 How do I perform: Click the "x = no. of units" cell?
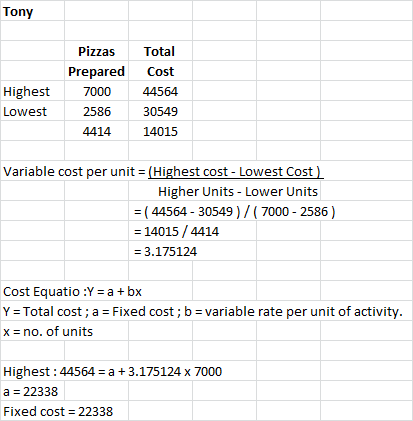[x=48, y=331]
